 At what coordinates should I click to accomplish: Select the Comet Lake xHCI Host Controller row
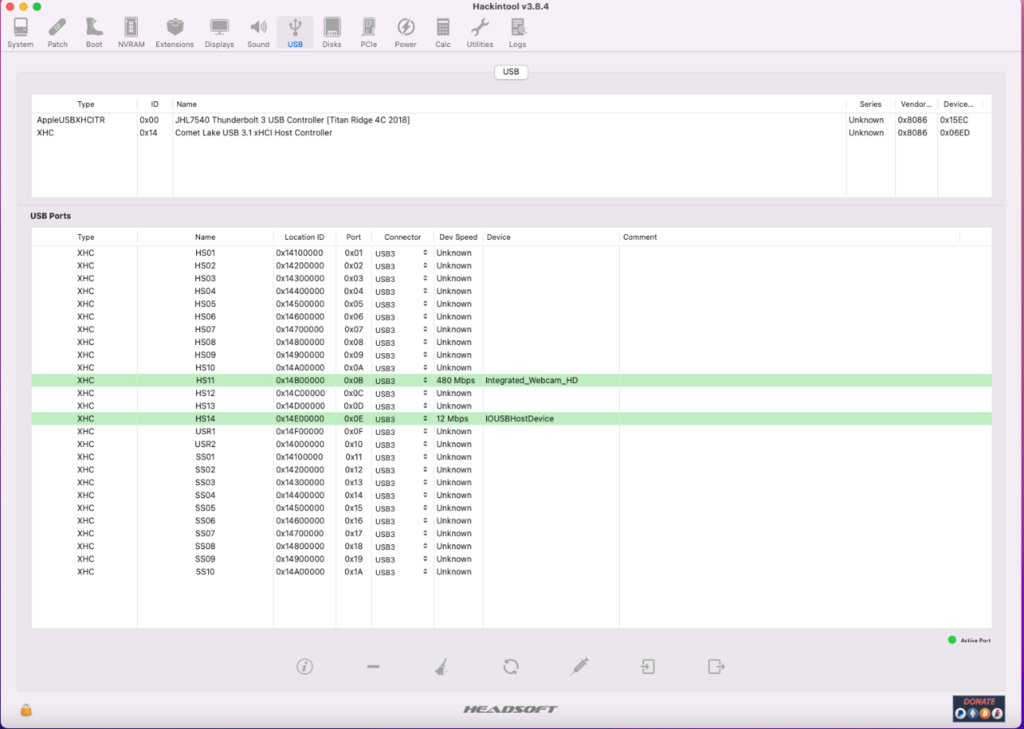[510, 133]
